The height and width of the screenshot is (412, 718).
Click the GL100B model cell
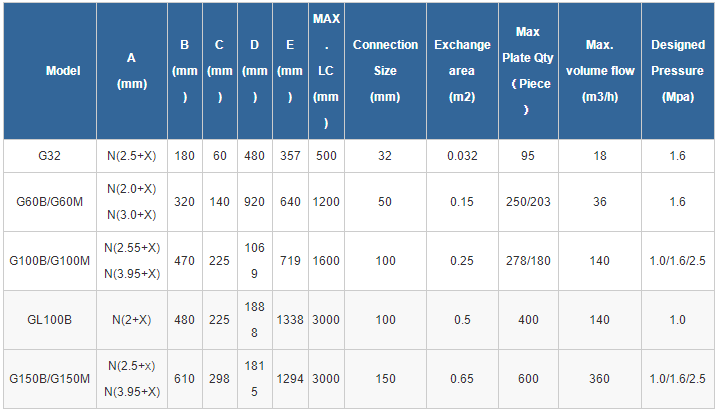[50, 320]
